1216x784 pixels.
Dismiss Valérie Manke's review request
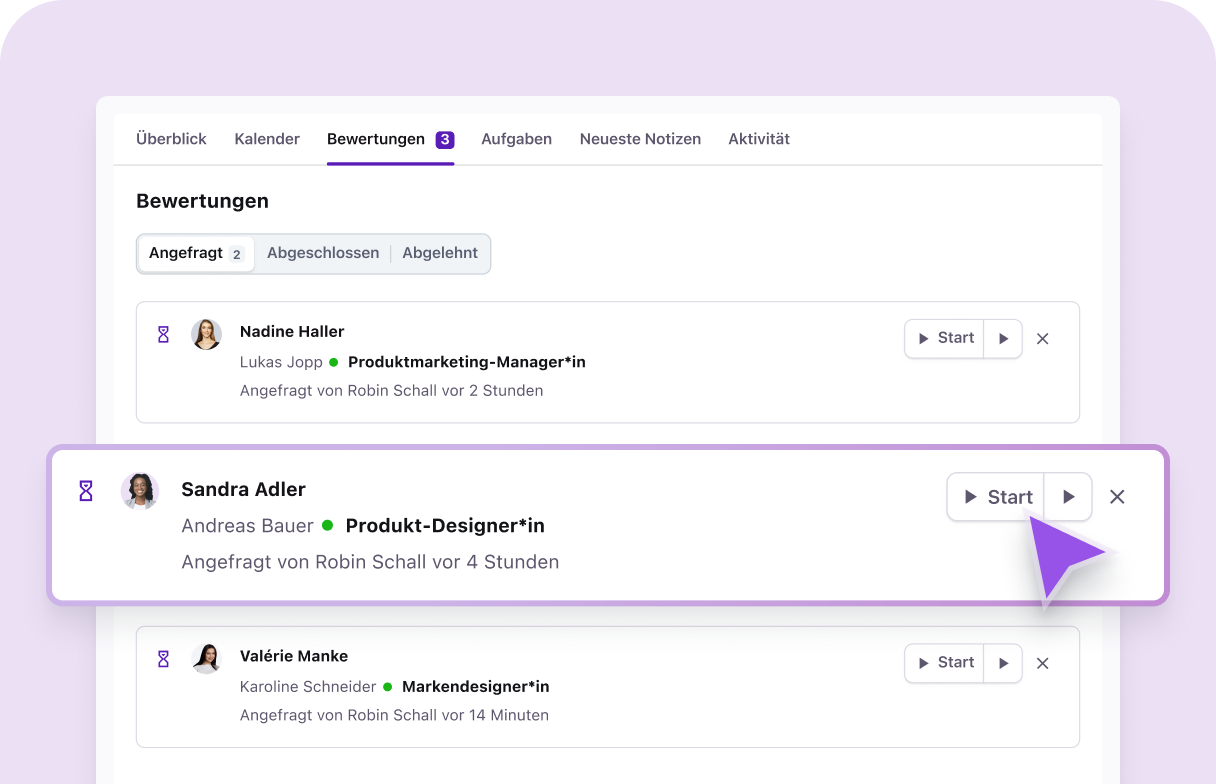coord(1042,663)
